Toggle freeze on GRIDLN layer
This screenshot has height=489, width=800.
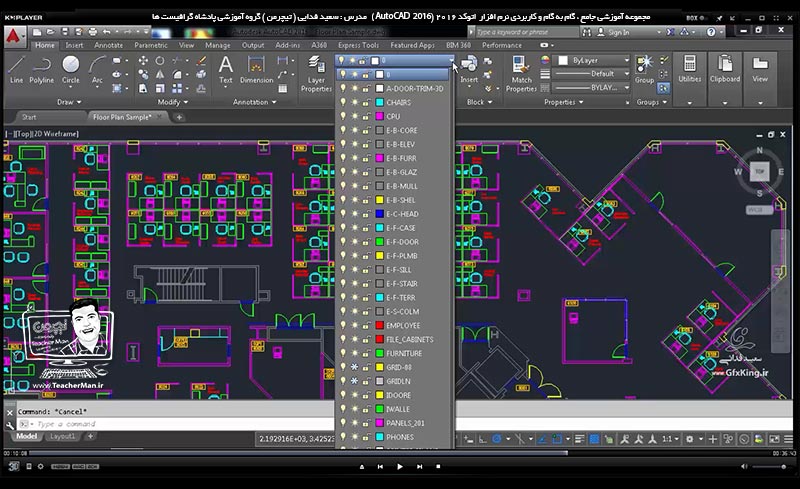[x=355, y=381]
